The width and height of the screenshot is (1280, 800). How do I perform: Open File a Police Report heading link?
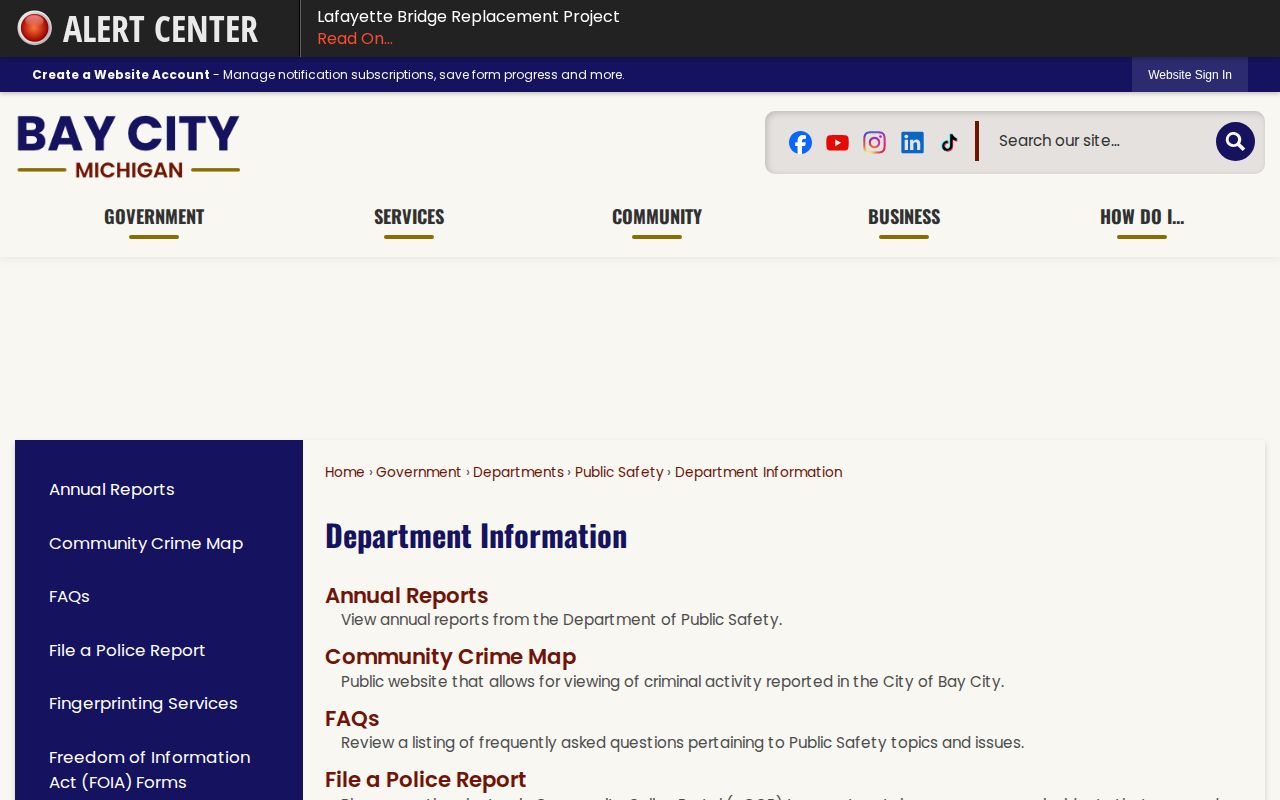[x=425, y=780]
